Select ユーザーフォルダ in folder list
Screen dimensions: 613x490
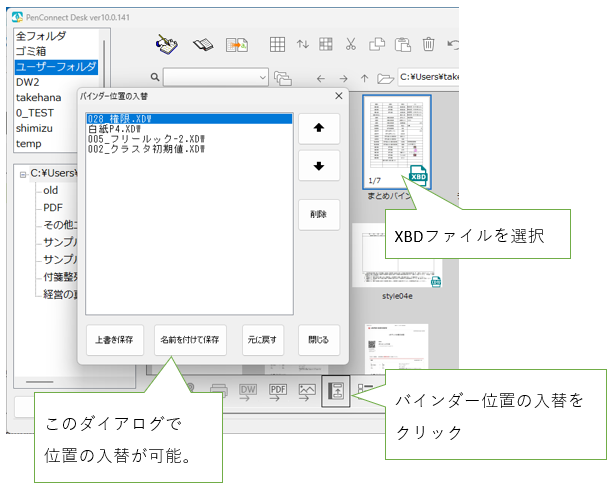tap(56, 67)
